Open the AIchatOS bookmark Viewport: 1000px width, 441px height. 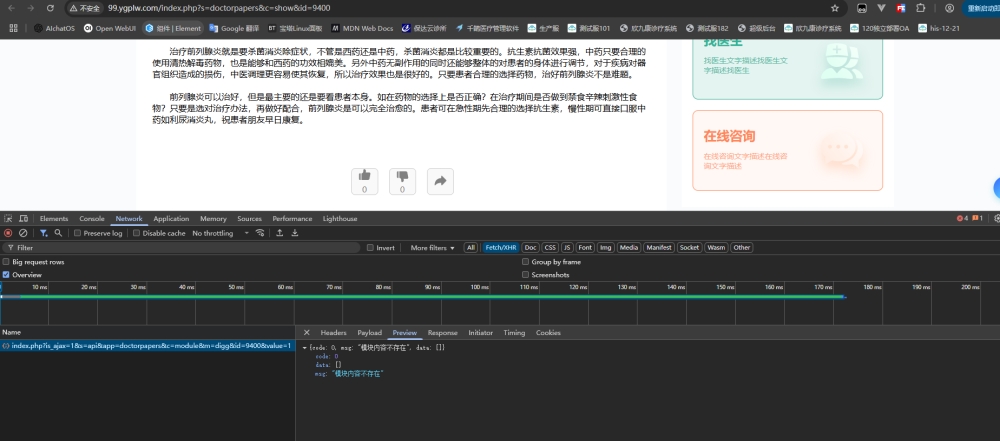click(54, 28)
